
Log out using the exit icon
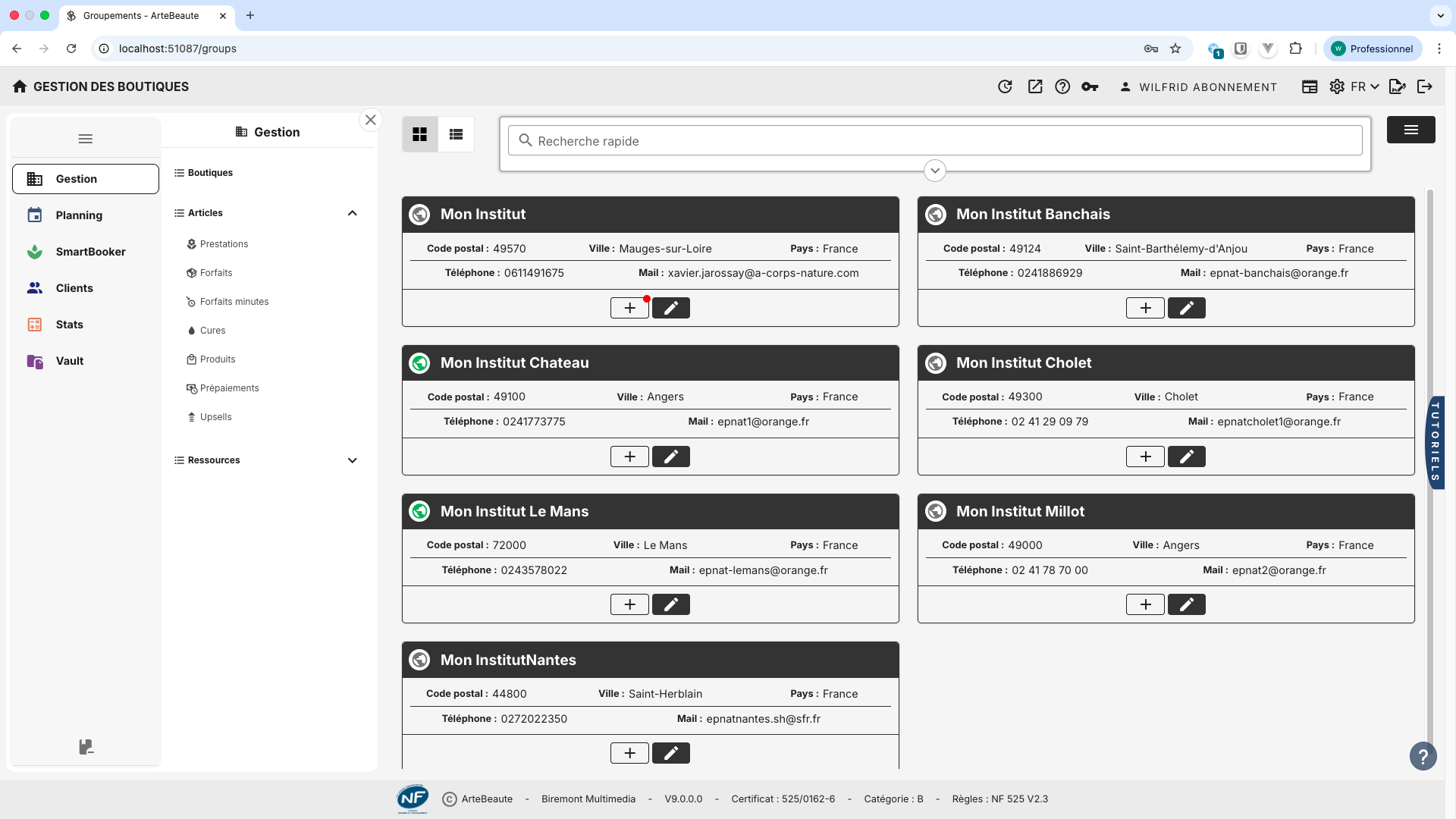click(x=1425, y=86)
